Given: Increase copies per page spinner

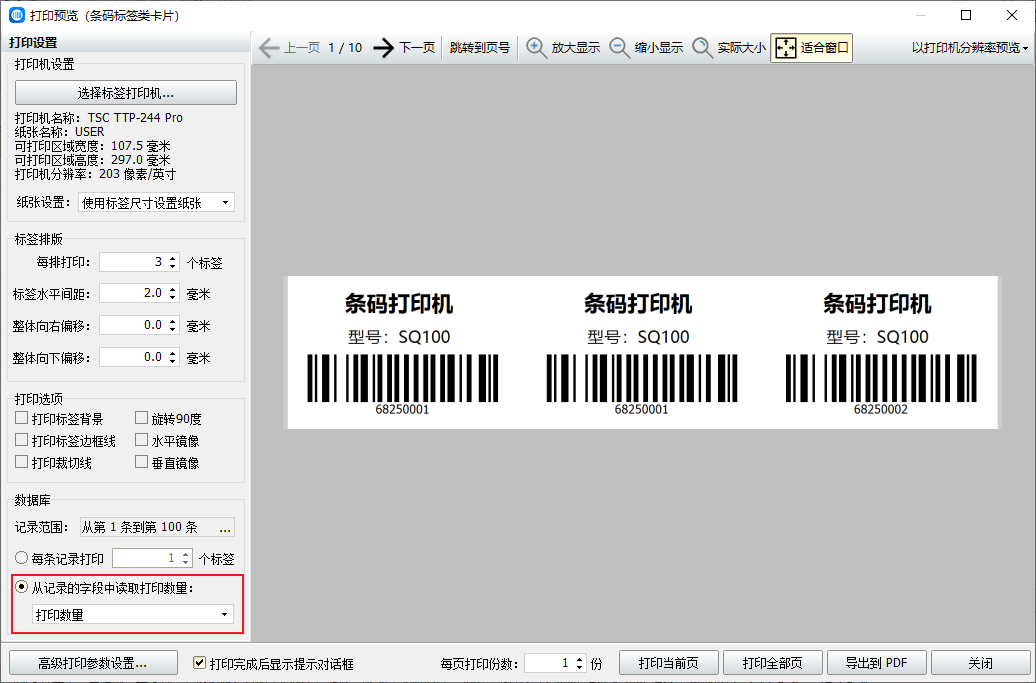Looking at the screenshot, I should (579, 659).
